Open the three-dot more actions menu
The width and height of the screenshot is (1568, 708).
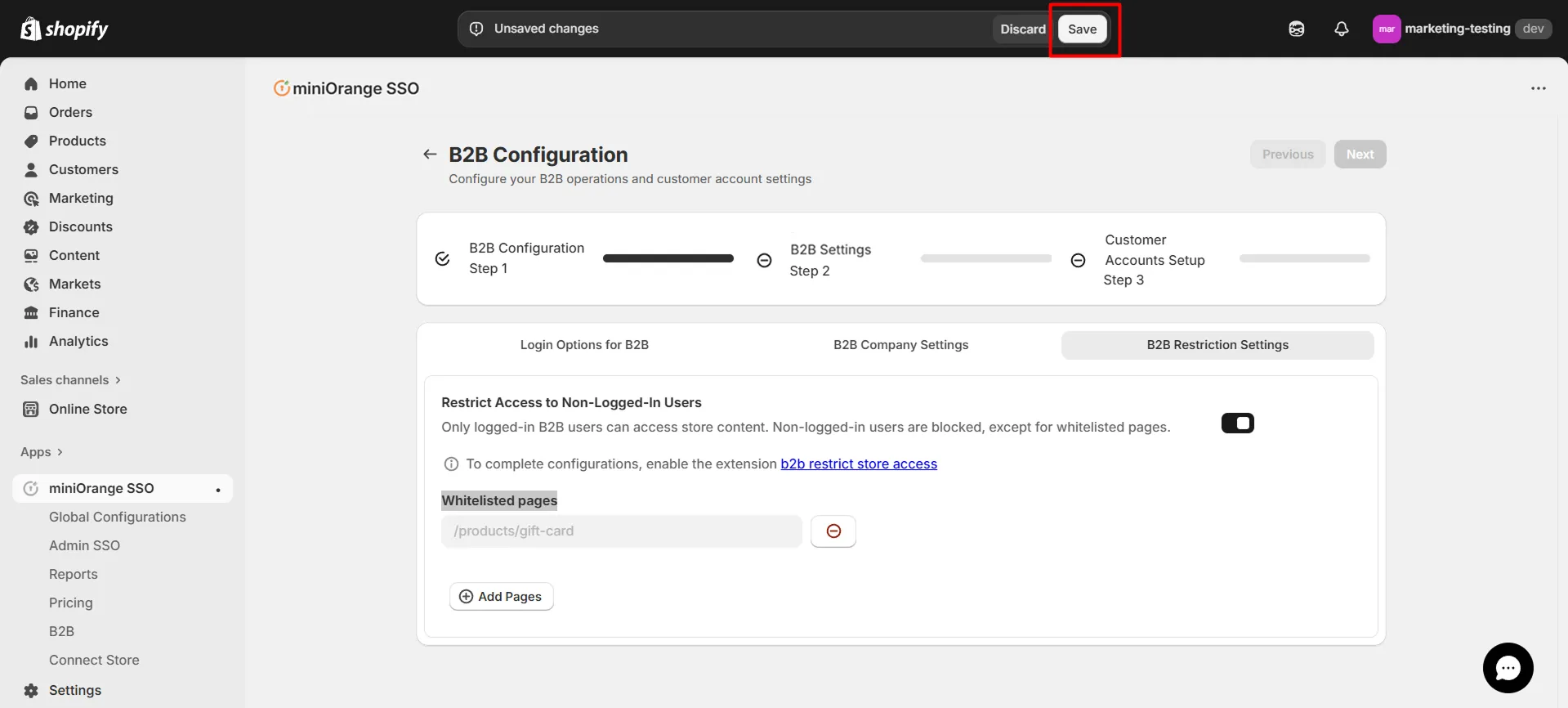tap(1538, 88)
